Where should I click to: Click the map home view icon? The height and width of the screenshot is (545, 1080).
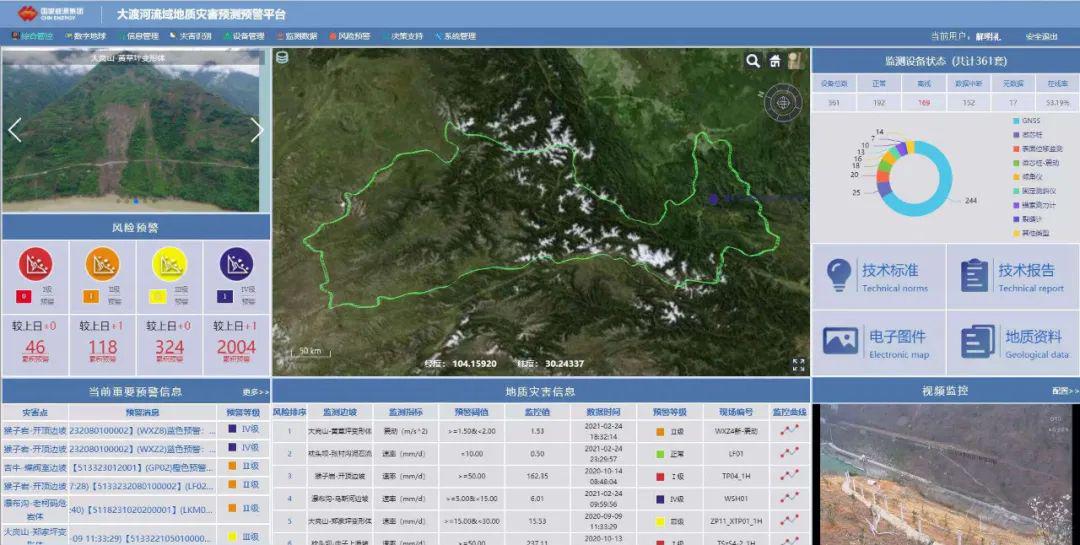coord(775,62)
